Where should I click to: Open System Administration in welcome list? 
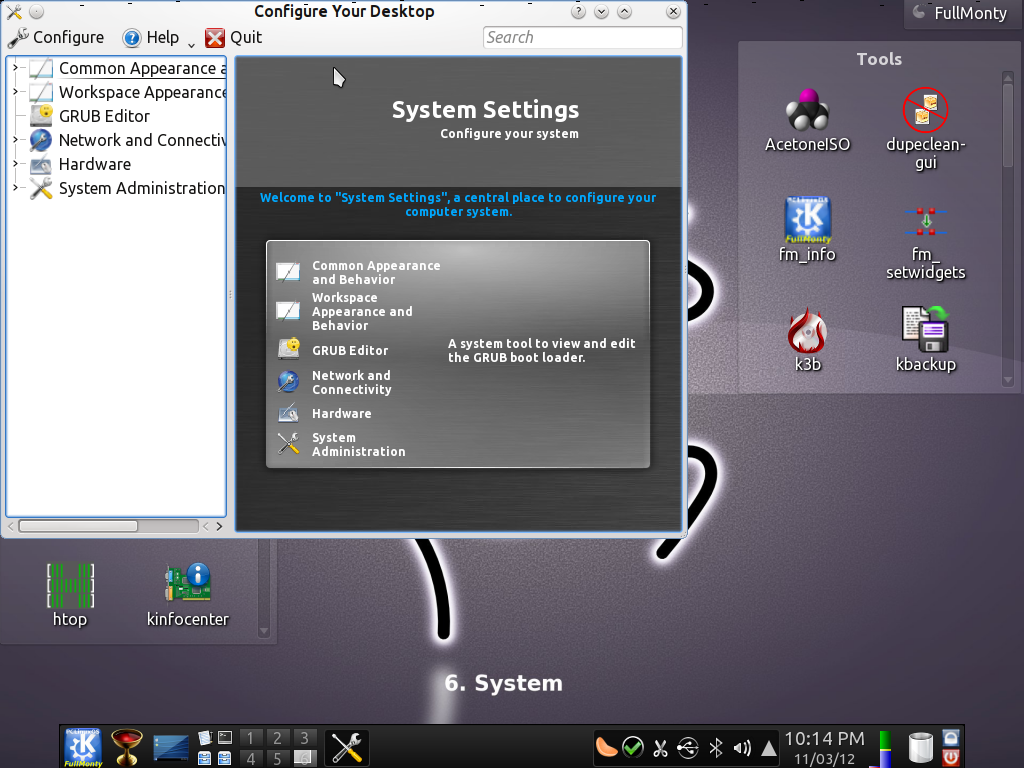click(359, 444)
